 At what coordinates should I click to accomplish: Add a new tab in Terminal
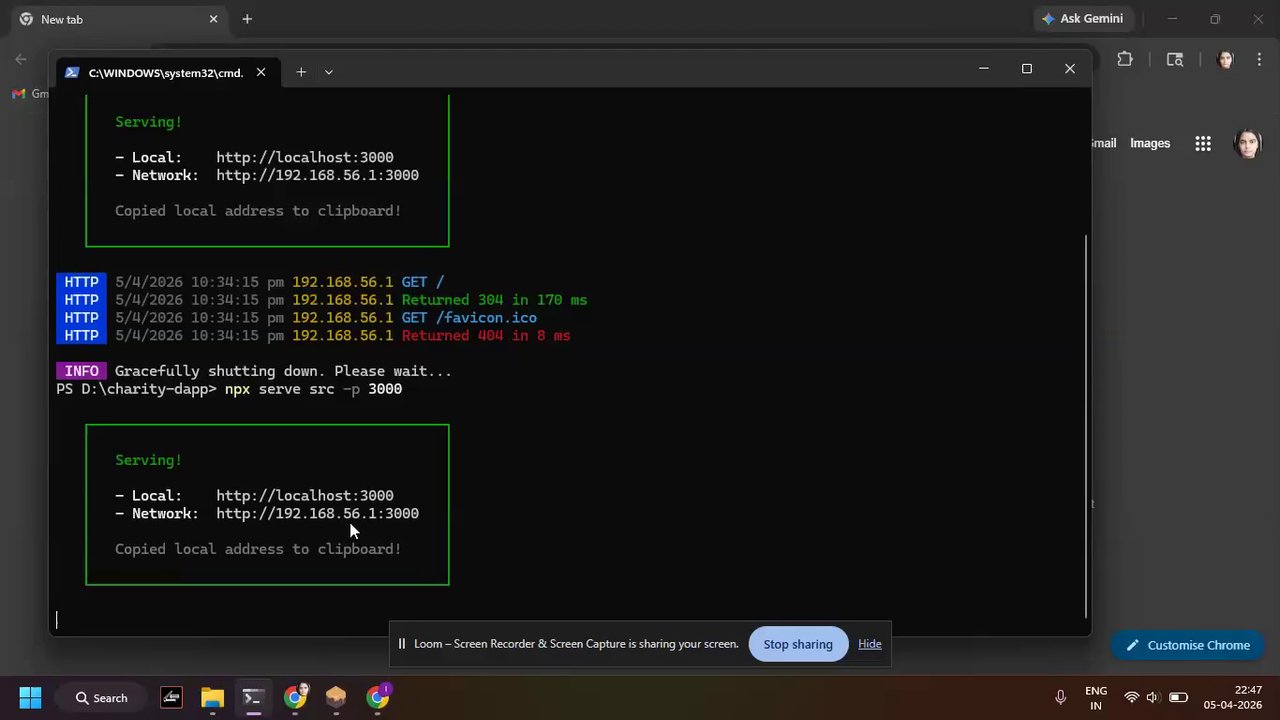click(300, 72)
